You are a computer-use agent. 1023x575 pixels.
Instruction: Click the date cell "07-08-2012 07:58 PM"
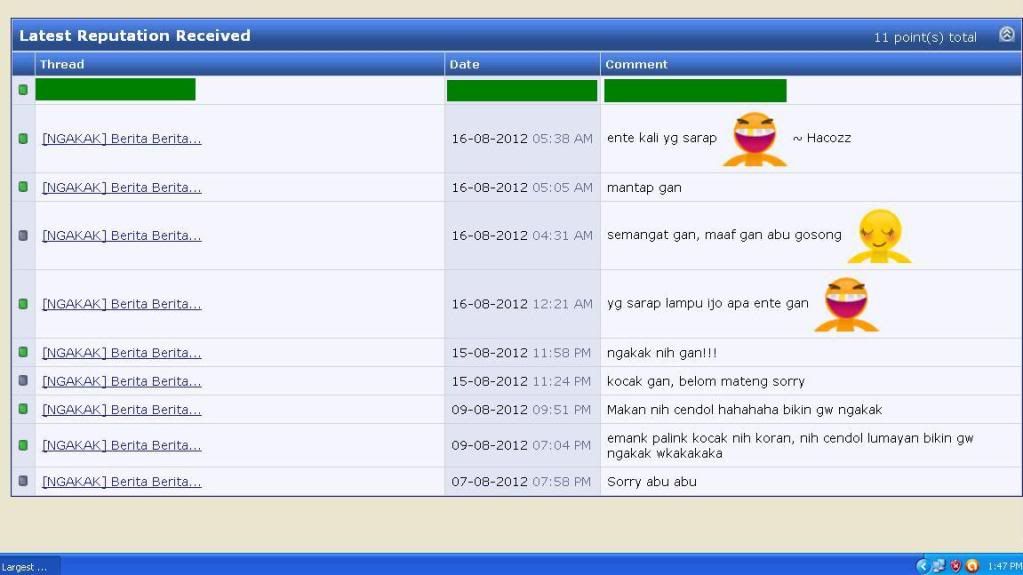[521, 482]
